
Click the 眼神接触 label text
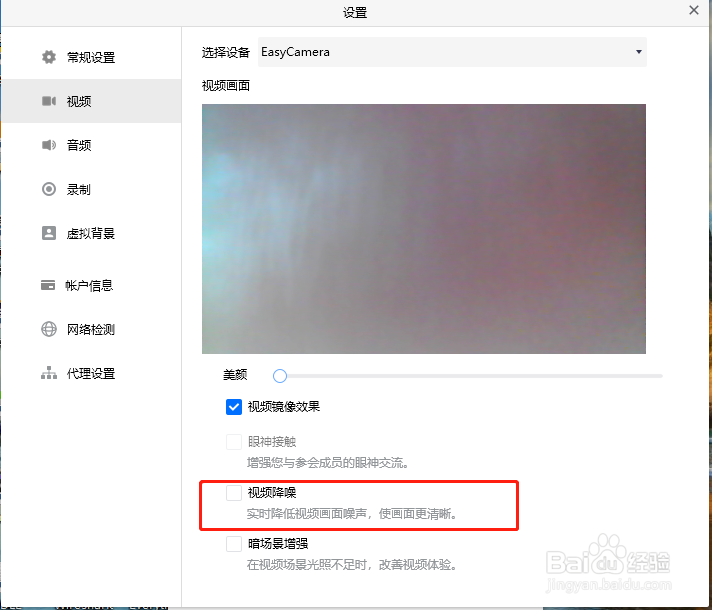tap(272, 441)
